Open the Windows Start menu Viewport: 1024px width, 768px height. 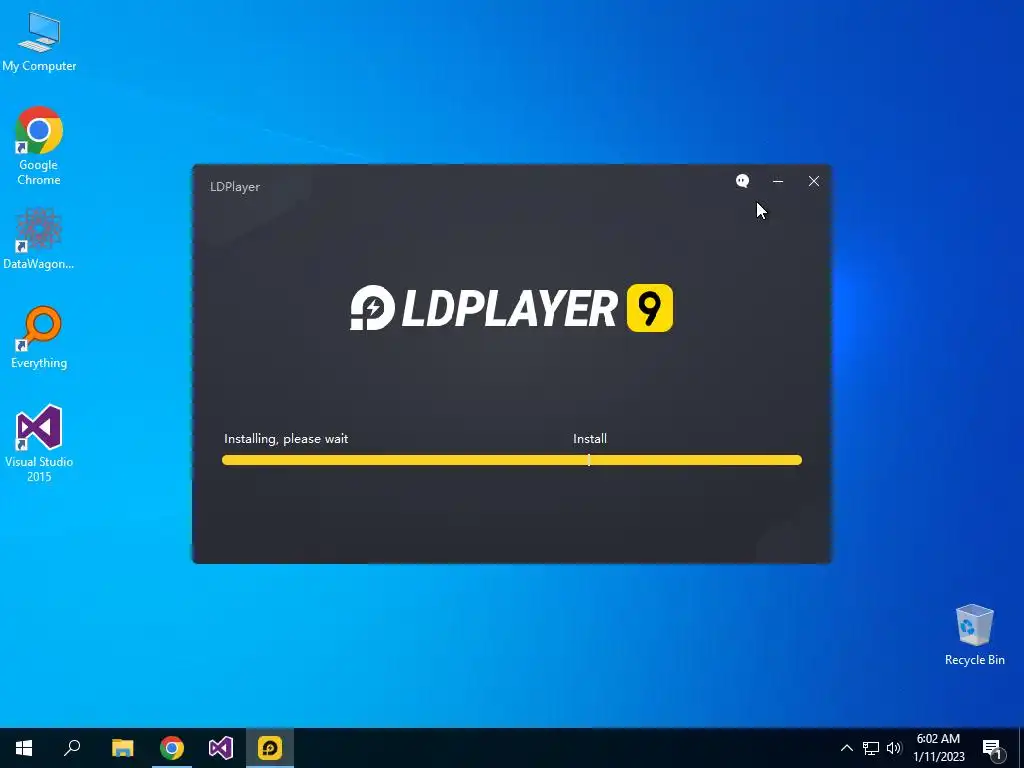24,748
